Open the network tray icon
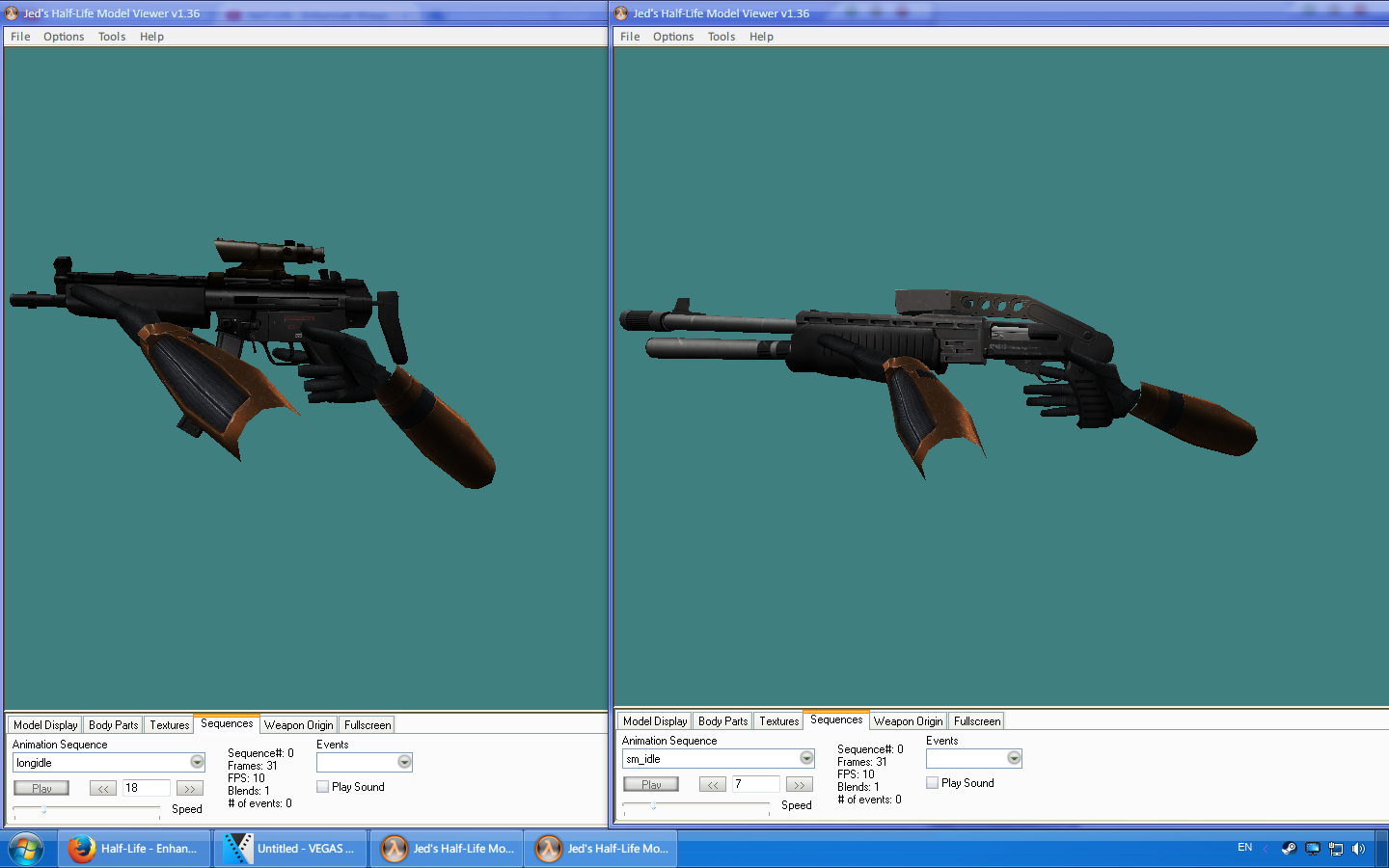The image size is (1389, 868). 1336,849
